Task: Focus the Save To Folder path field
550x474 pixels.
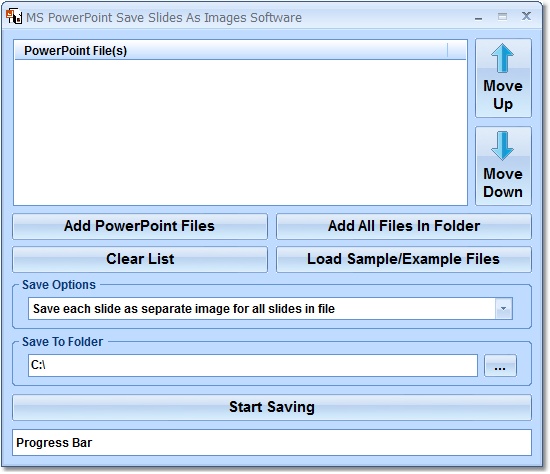Action: (253, 365)
